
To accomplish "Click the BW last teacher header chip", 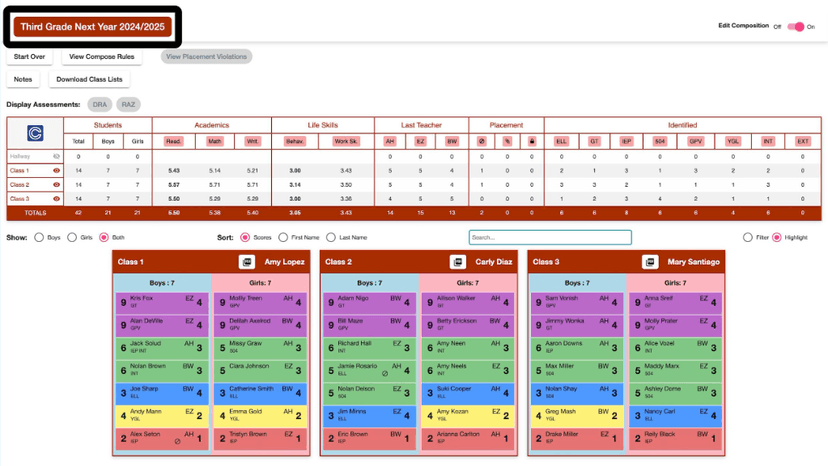I will [451, 141].
